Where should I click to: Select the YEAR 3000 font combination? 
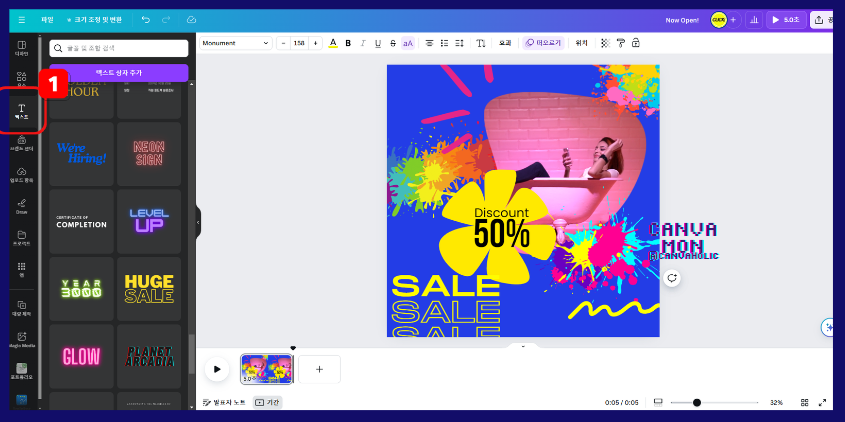click(81, 289)
